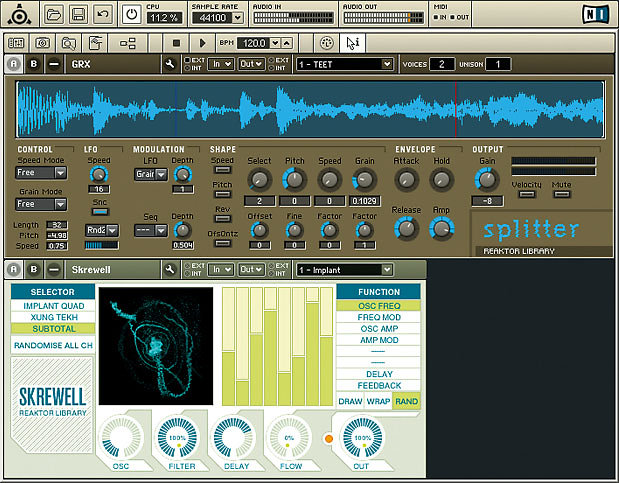
Task: Click RANDOMISE ALL CH button
Action: [x=53, y=345]
